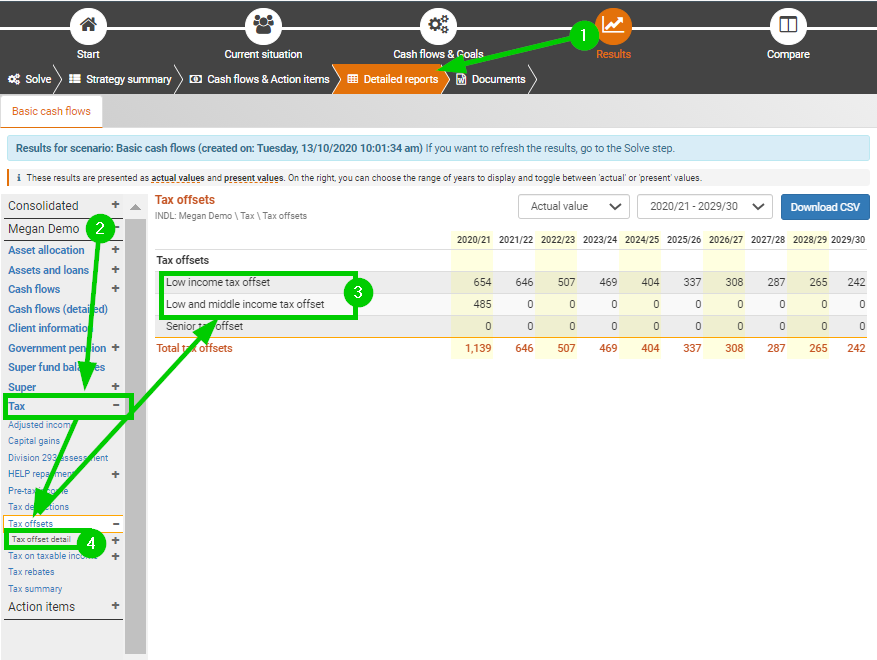This screenshot has height=660, width=877.
Task: Click the Start home icon
Action: coord(88,25)
